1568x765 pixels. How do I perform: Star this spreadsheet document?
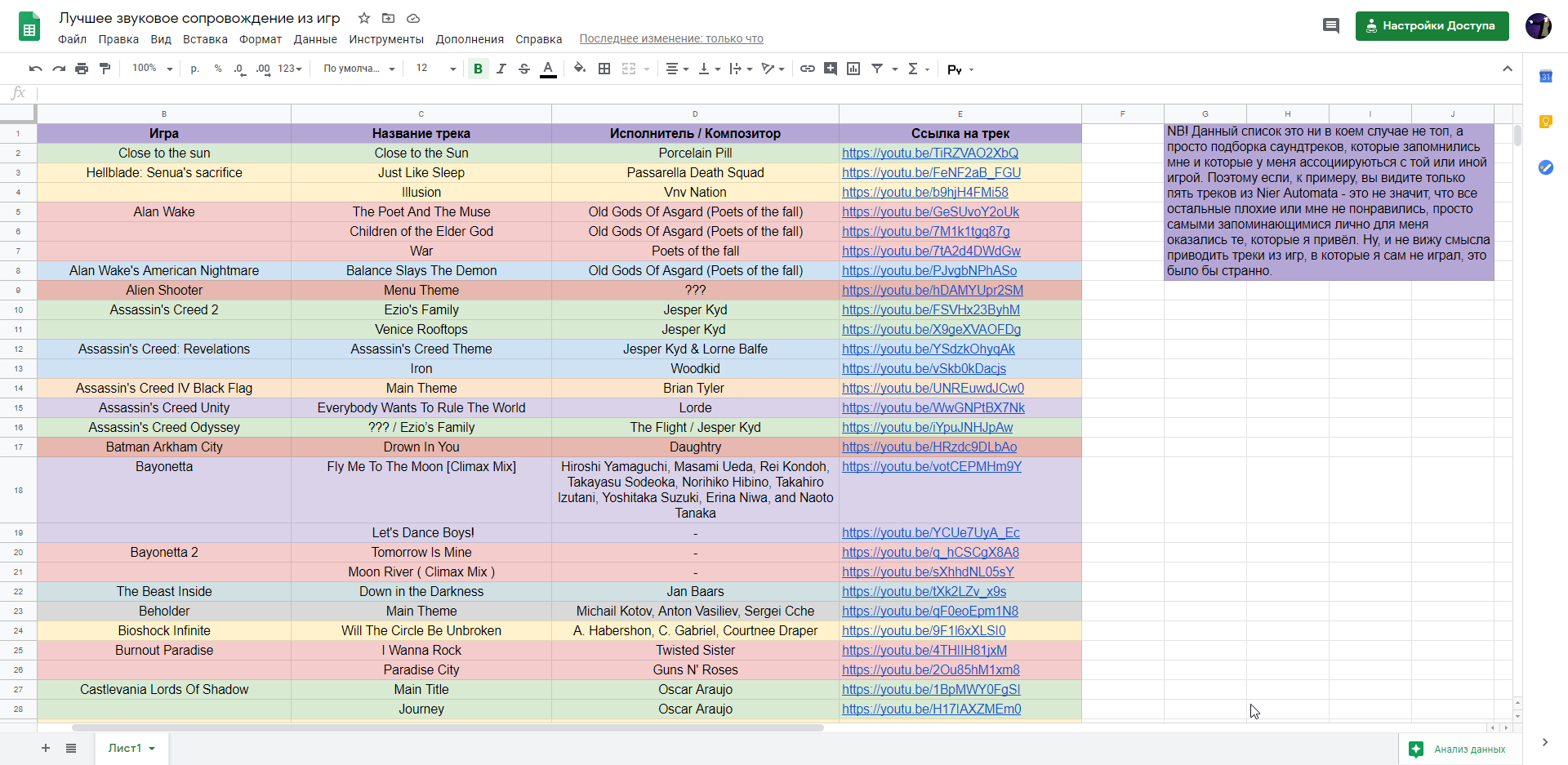(364, 18)
